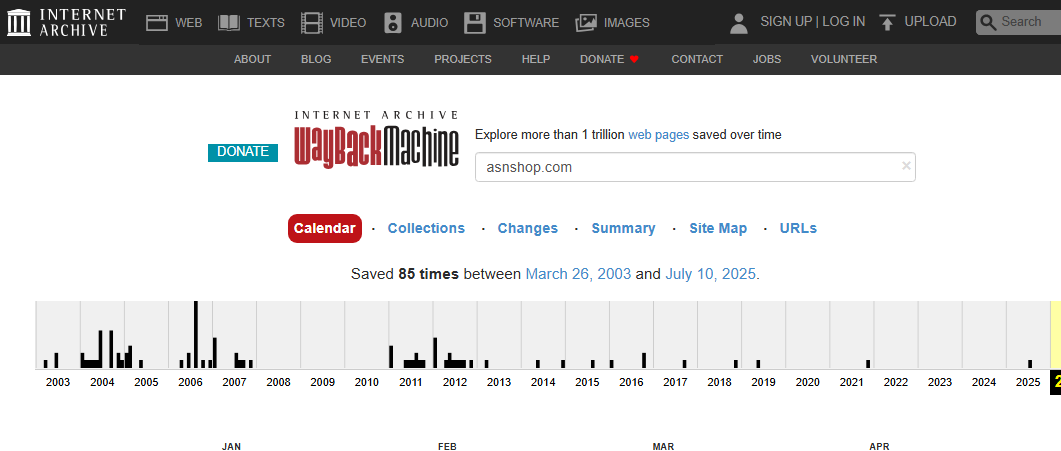Switch to the Changes tab
This screenshot has width=1061, height=451.
528,229
